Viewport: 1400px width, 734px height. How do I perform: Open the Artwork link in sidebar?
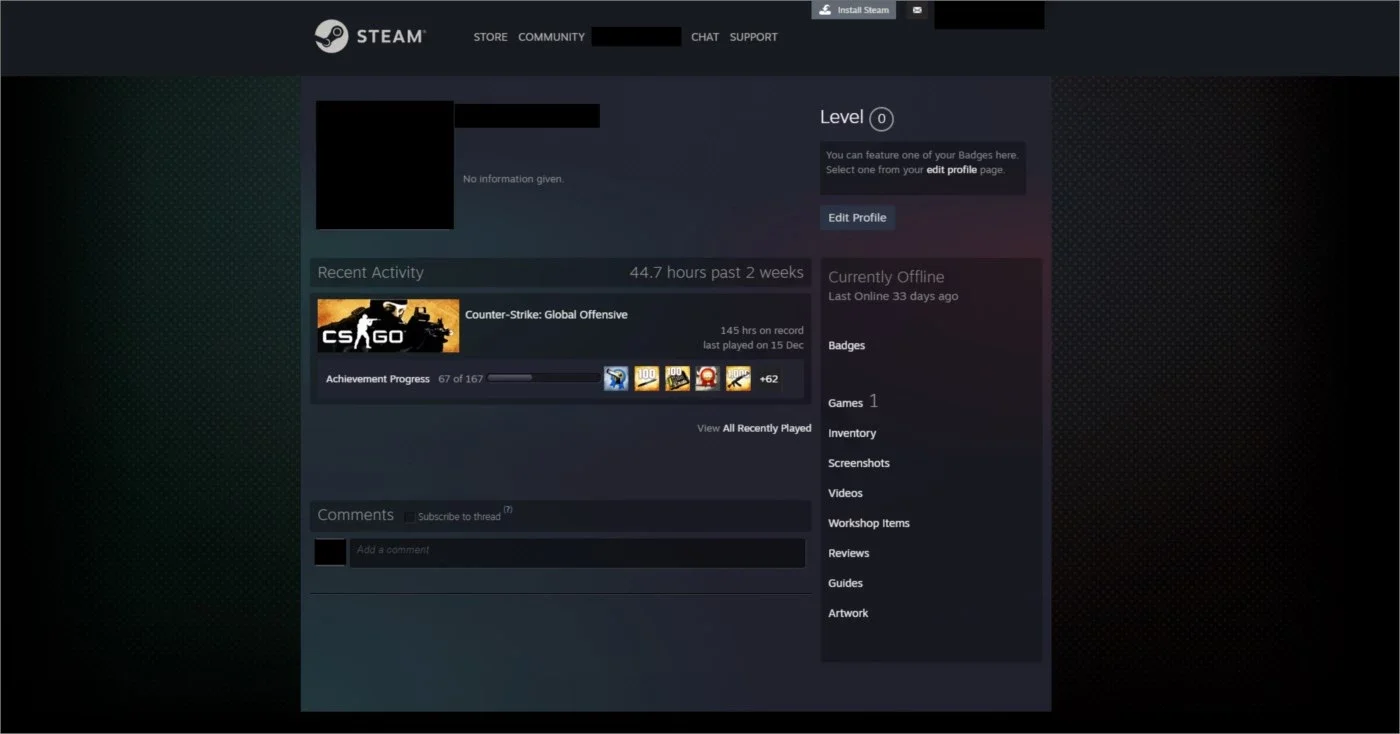tap(848, 613)
